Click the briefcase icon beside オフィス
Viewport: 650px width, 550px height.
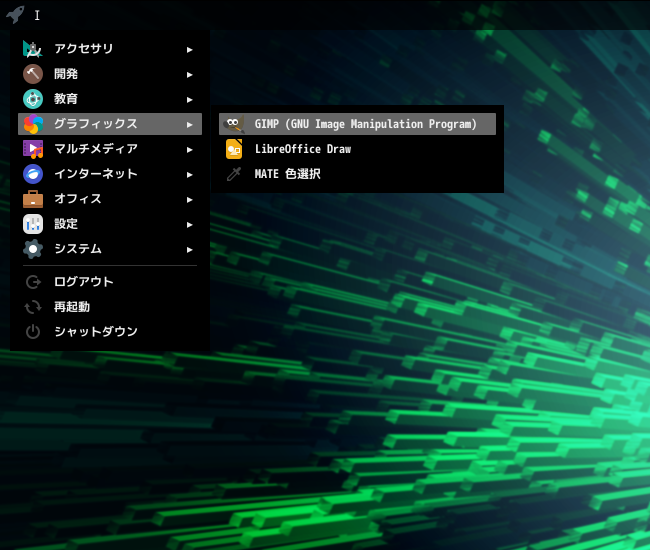coord(33,199)
